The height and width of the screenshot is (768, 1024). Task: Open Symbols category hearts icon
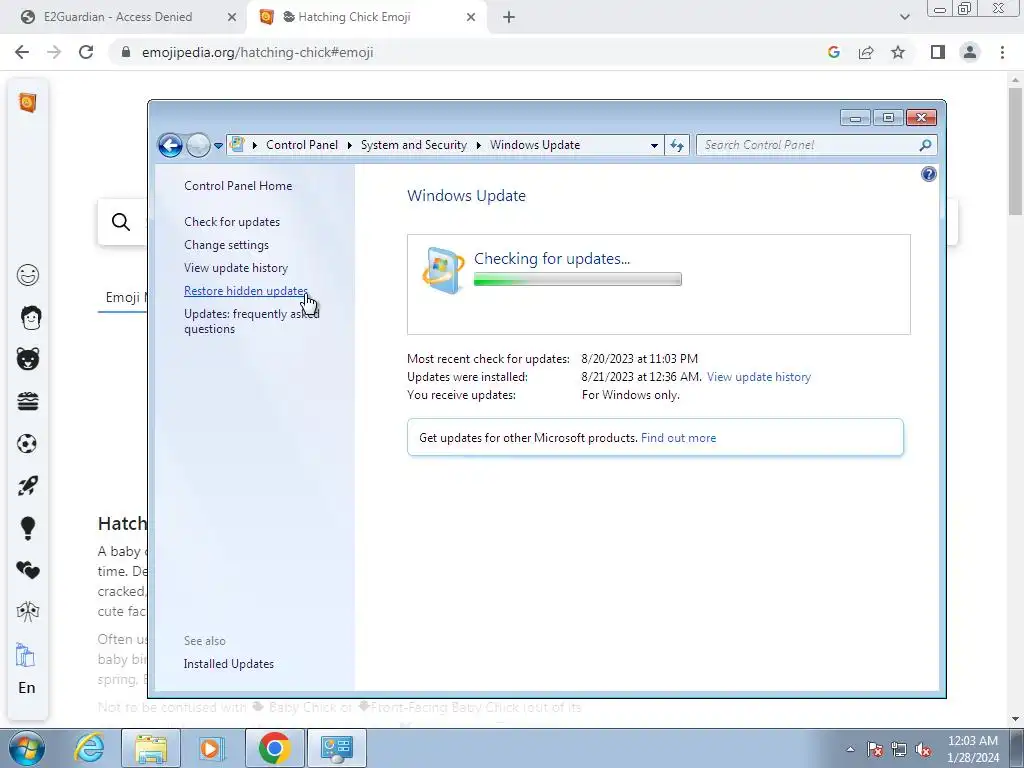point(27,571)
